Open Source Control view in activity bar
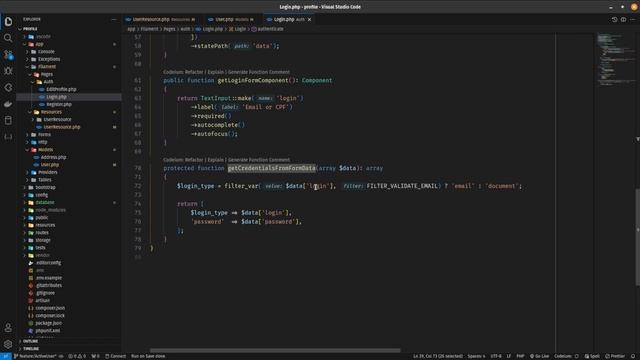Image resolution: width=640 pixels, height=360 pixels. click(8, 55)
